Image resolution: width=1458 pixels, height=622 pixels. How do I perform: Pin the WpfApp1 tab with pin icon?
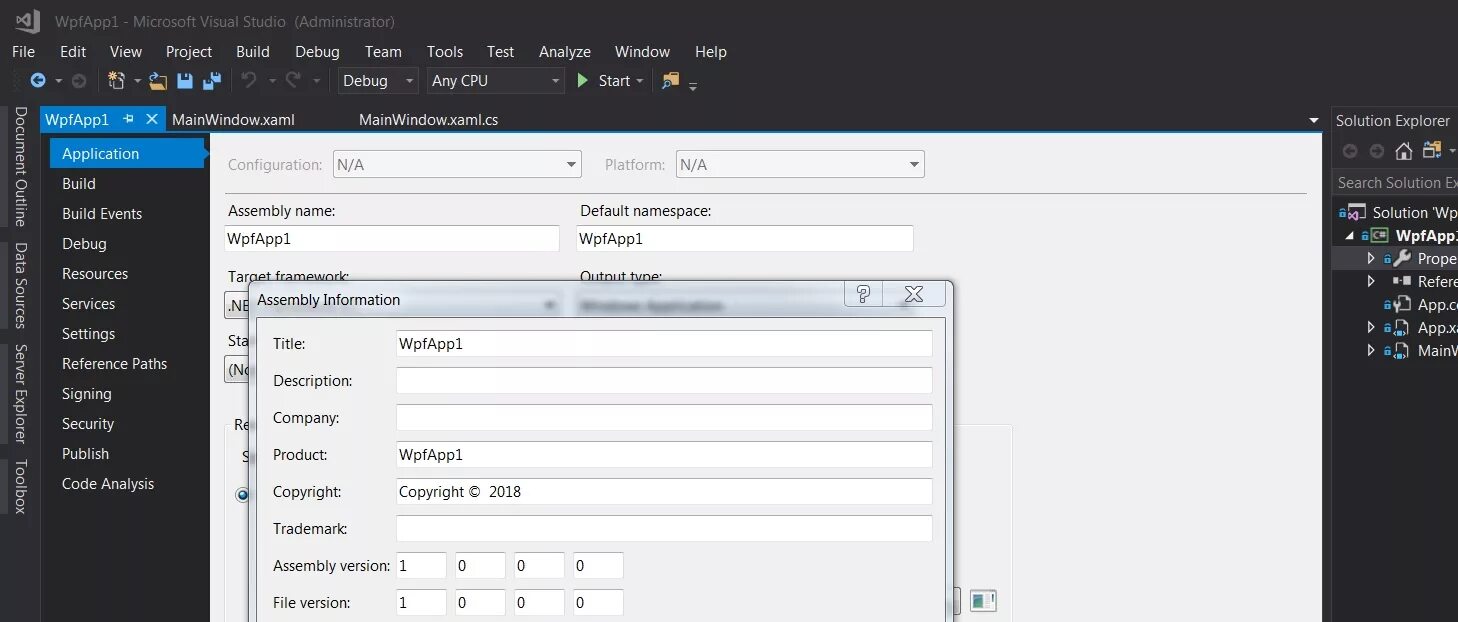(128, 119)
